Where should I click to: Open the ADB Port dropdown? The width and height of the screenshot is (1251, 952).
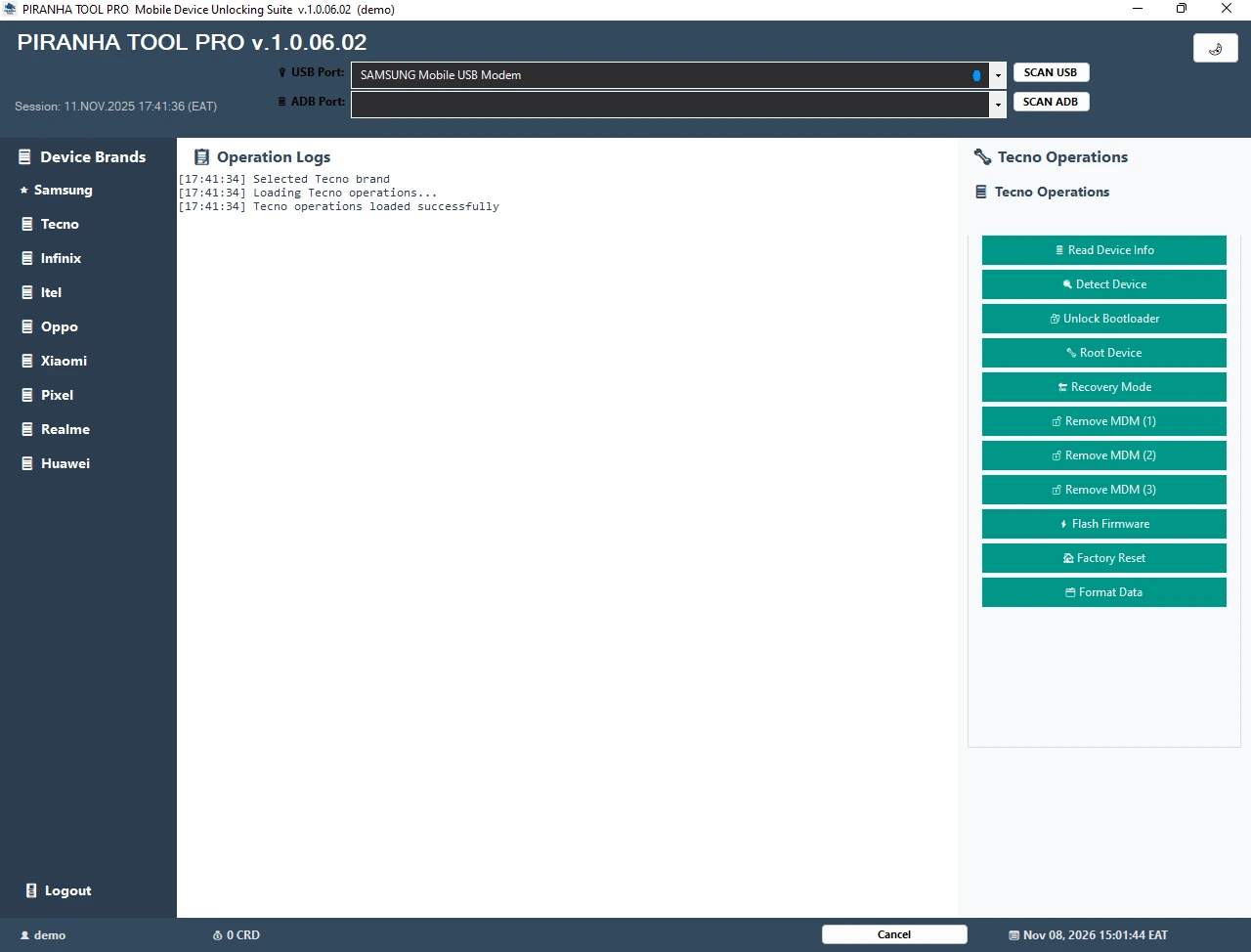point(998,105)
